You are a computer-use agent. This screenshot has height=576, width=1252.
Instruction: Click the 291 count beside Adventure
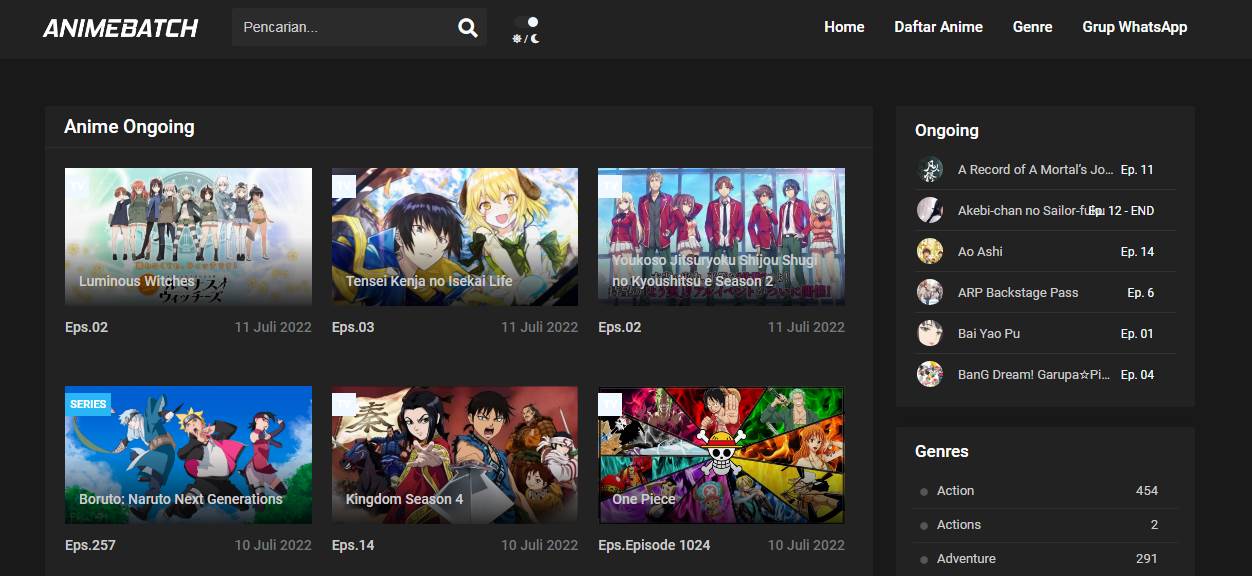tap(1147, 558)
